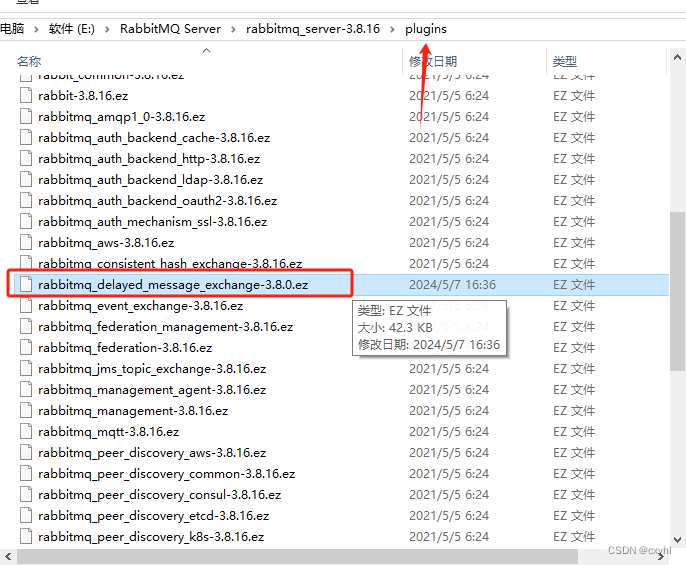Viewport: 686px width, 565px height.
Task: Select file name rabbitmq_federation-3.8.16.ez
Action: tap(125, 347)
